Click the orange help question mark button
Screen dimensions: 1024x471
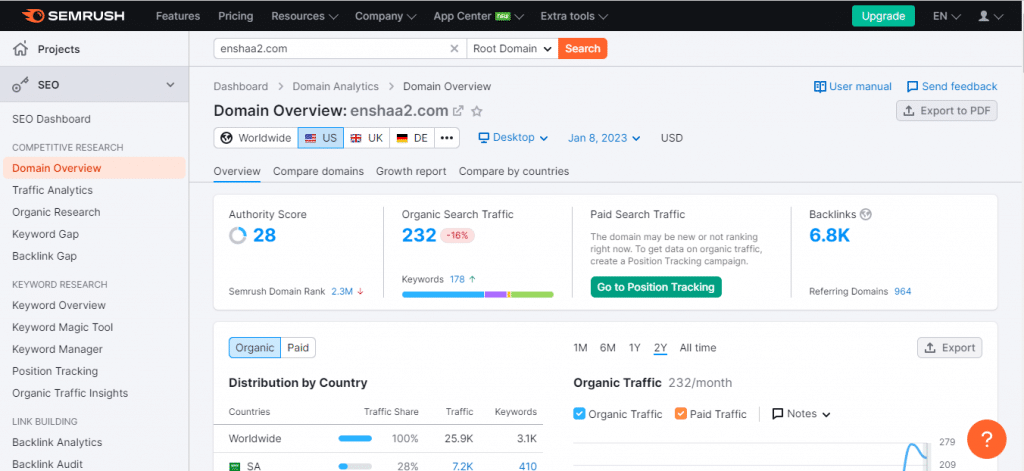point(986,439)
